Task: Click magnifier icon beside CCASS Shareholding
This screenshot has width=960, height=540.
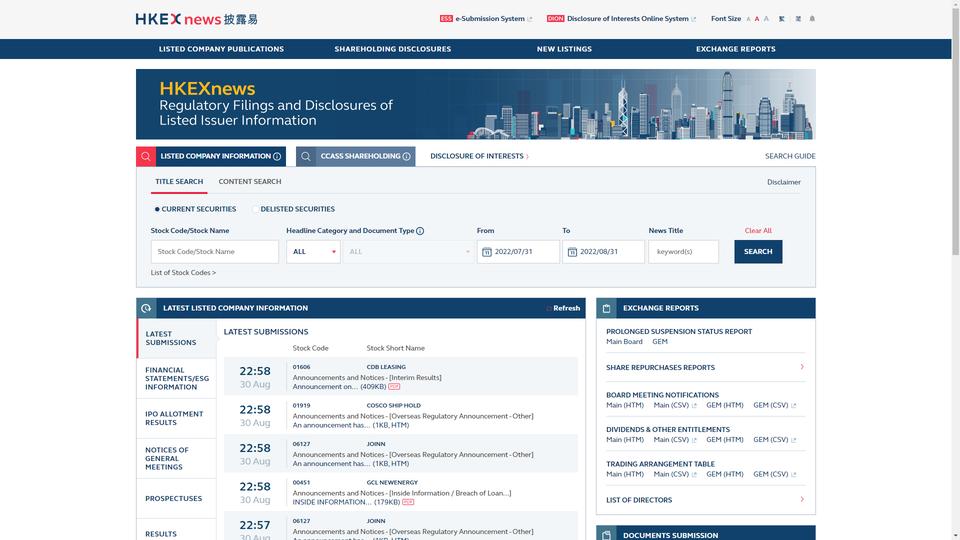Action: point(306,156)
